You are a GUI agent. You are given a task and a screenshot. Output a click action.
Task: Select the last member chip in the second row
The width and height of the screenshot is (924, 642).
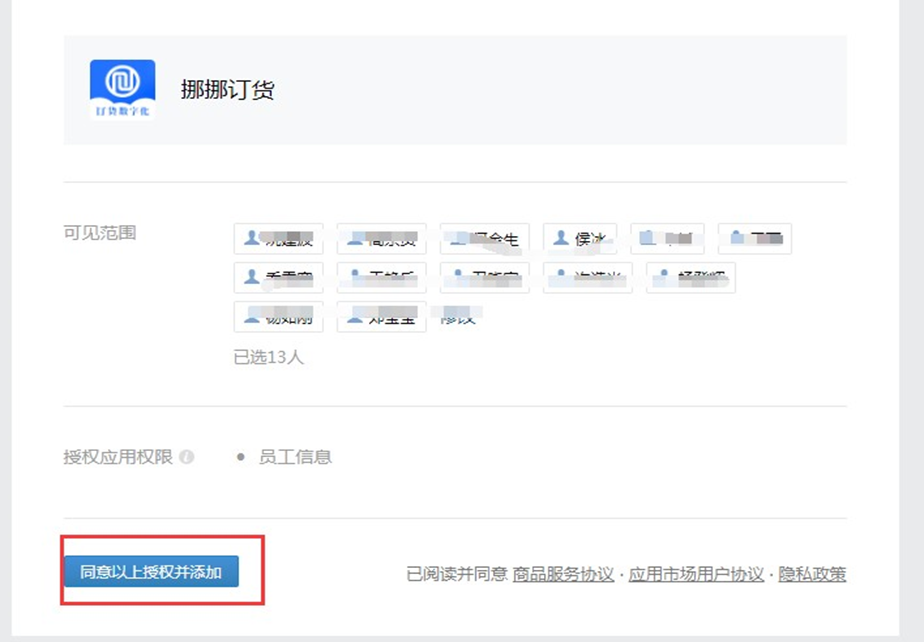pos(690,278)
